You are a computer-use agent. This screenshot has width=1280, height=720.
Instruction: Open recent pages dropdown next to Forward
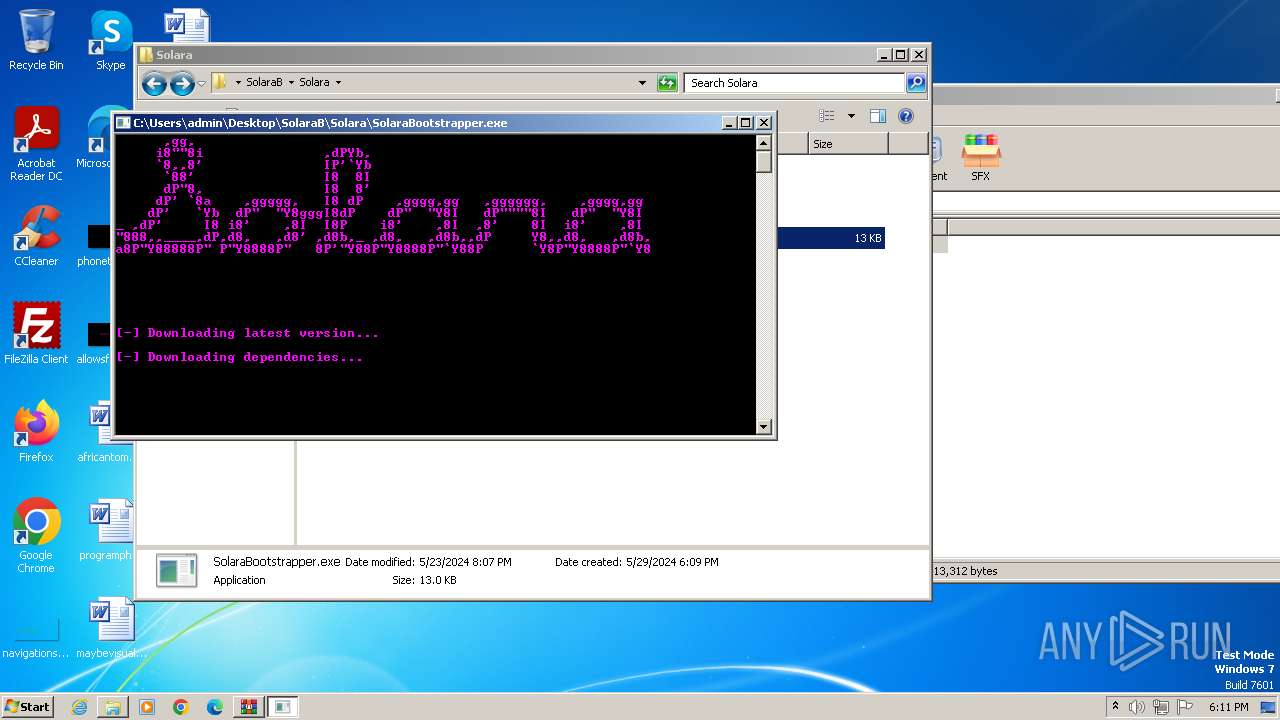201,83
